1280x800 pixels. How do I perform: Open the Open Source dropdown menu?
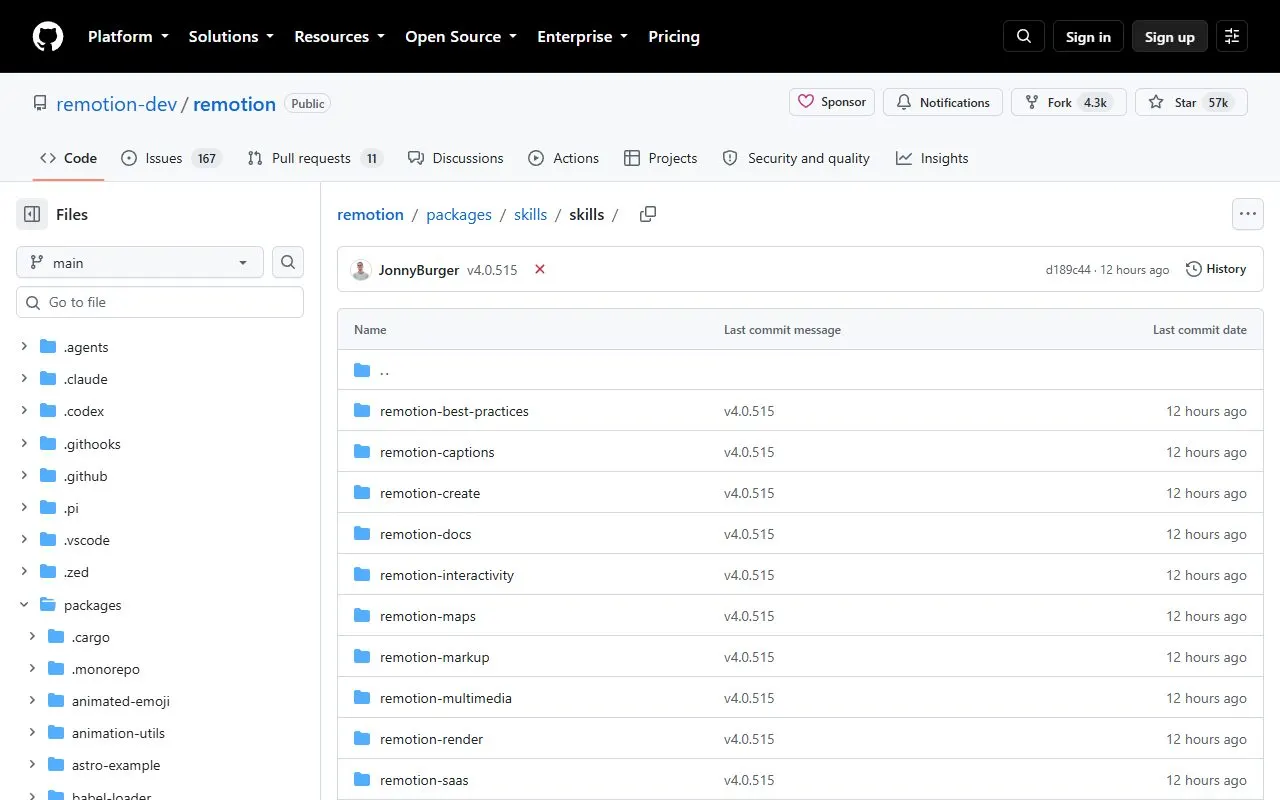coord(461,36)
